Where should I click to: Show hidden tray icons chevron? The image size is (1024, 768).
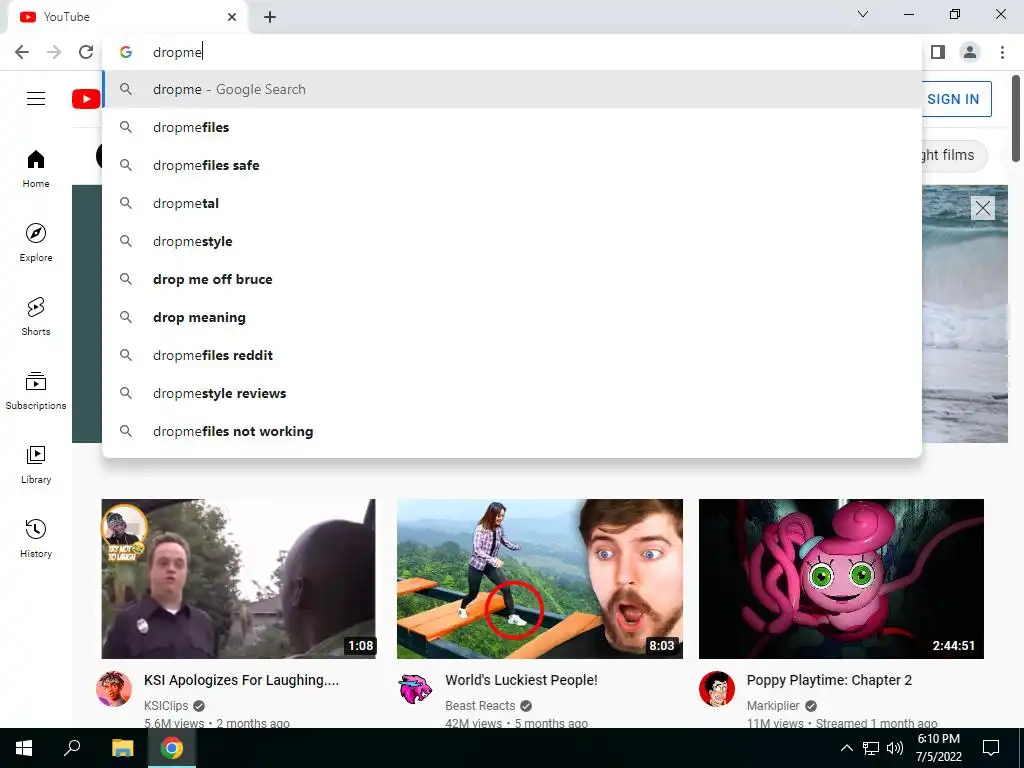pos(846,748)
